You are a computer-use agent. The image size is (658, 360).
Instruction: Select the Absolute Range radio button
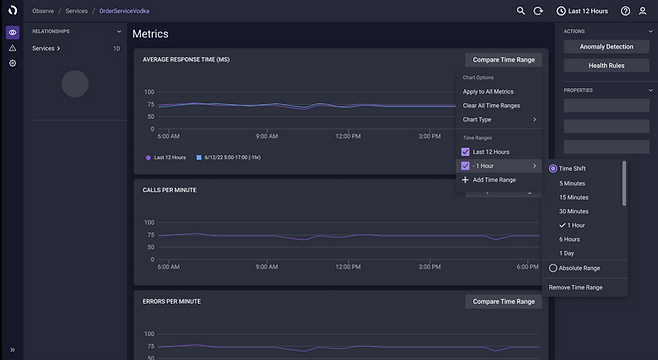tap(553, 268)
